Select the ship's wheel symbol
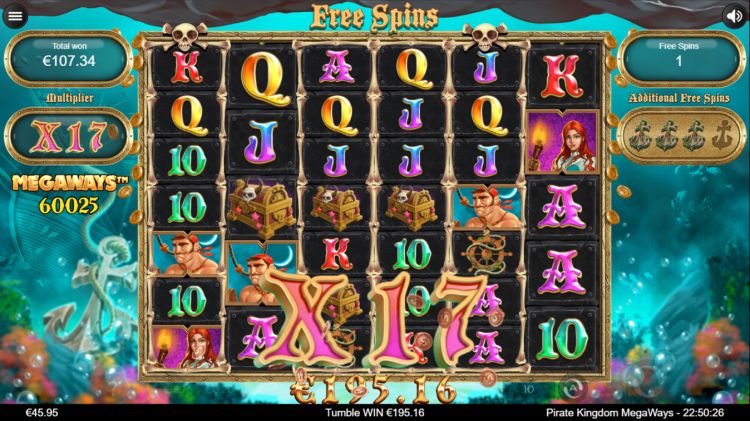Image resolution: width=750 pixels, height=421 pixels. pos(487,253)
